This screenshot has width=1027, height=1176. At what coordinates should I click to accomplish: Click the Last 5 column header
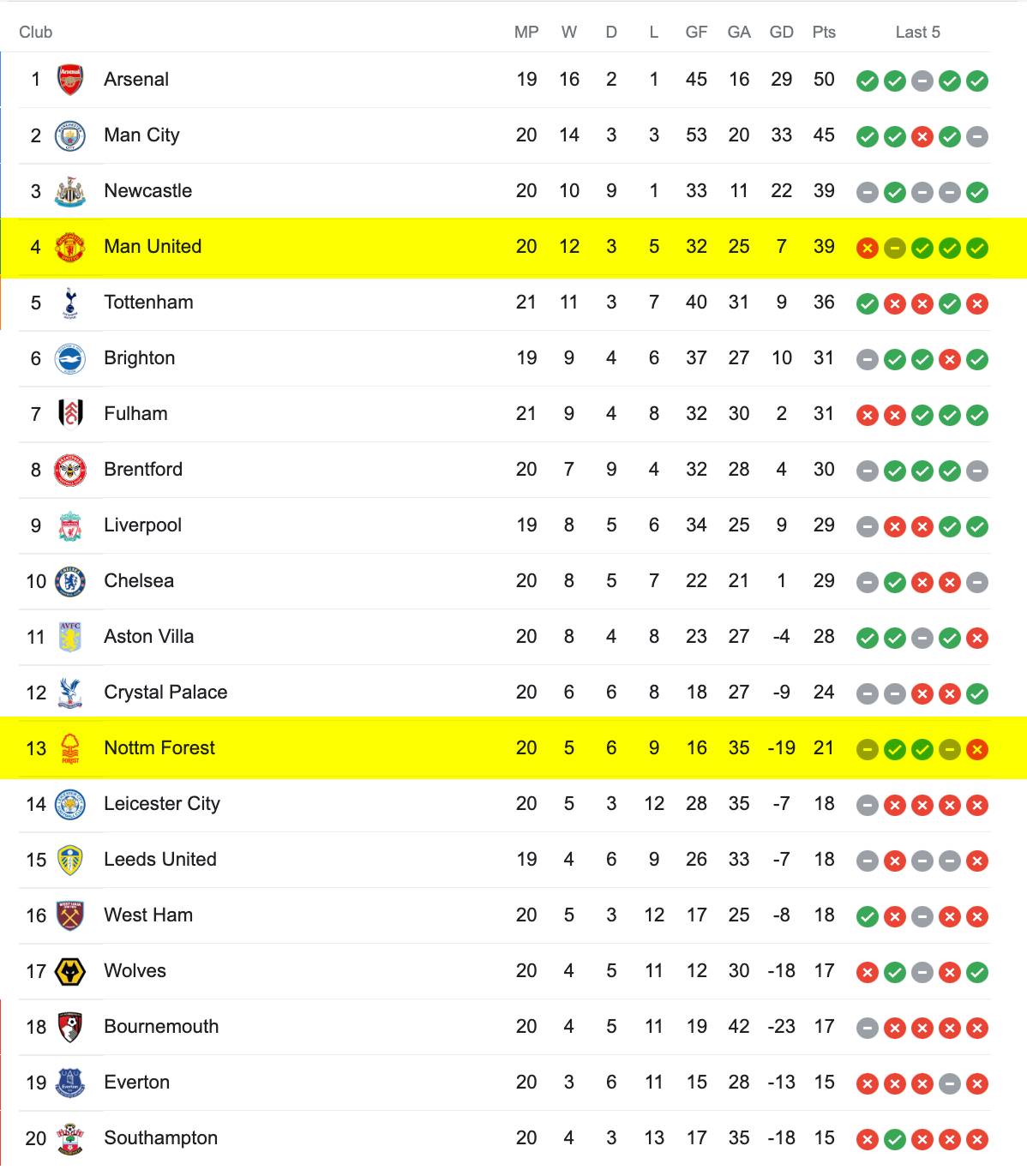coord(917,33)
